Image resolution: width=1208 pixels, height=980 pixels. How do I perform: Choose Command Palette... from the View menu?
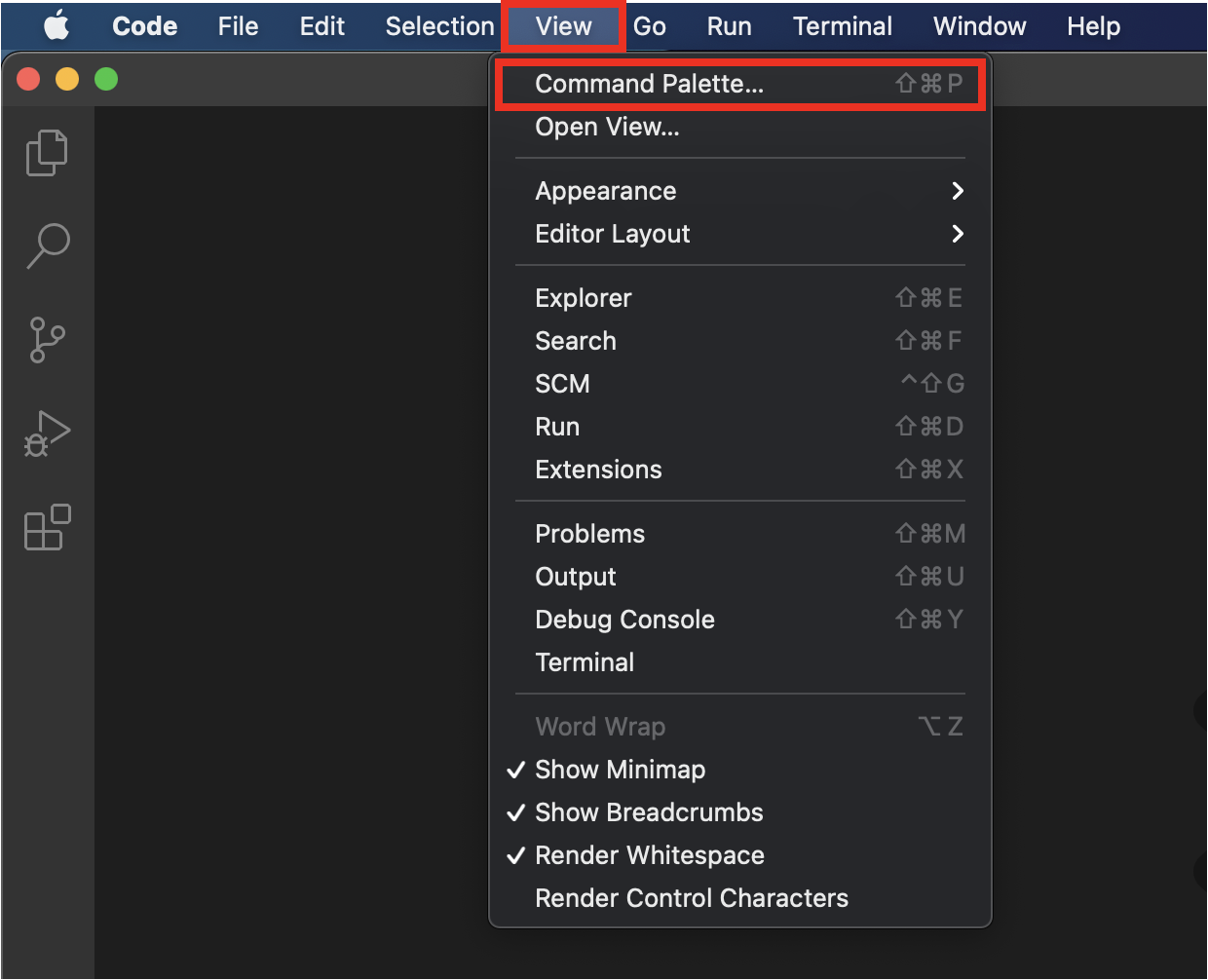point(739,84)
